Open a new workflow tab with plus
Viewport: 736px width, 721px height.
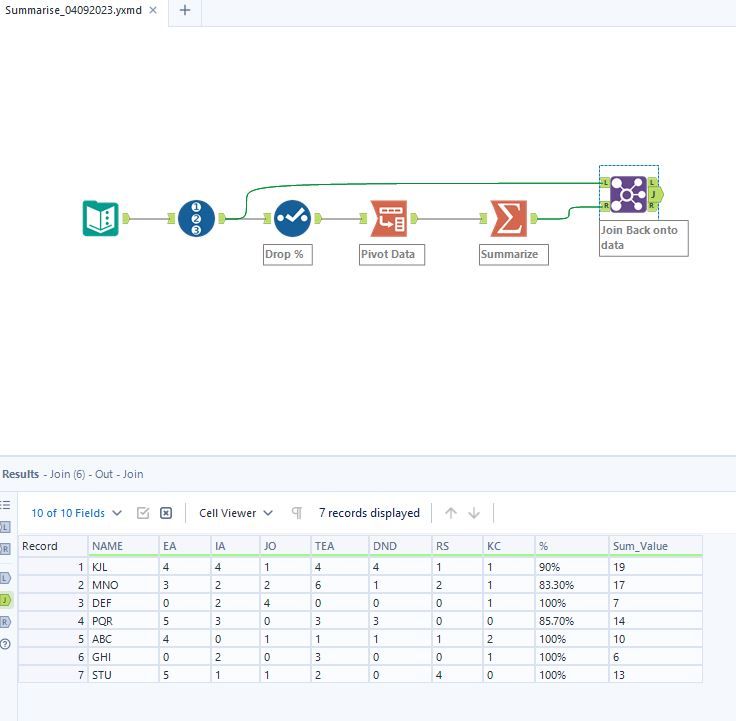point(185,10)
